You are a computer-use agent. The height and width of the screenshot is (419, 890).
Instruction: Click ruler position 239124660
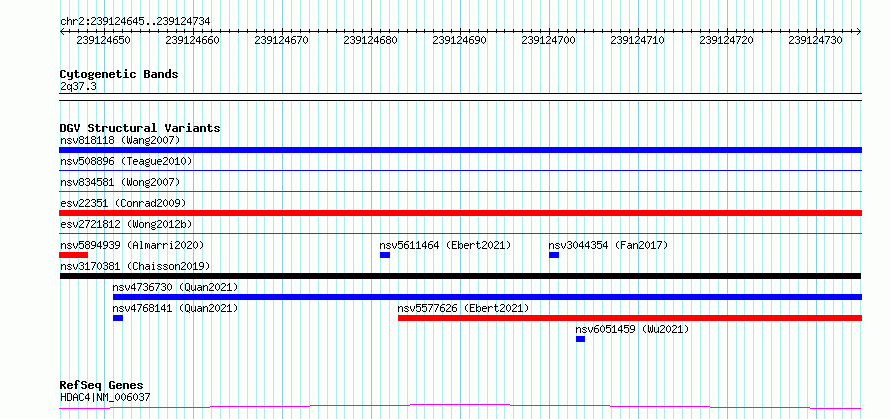(x=192, y=40)
